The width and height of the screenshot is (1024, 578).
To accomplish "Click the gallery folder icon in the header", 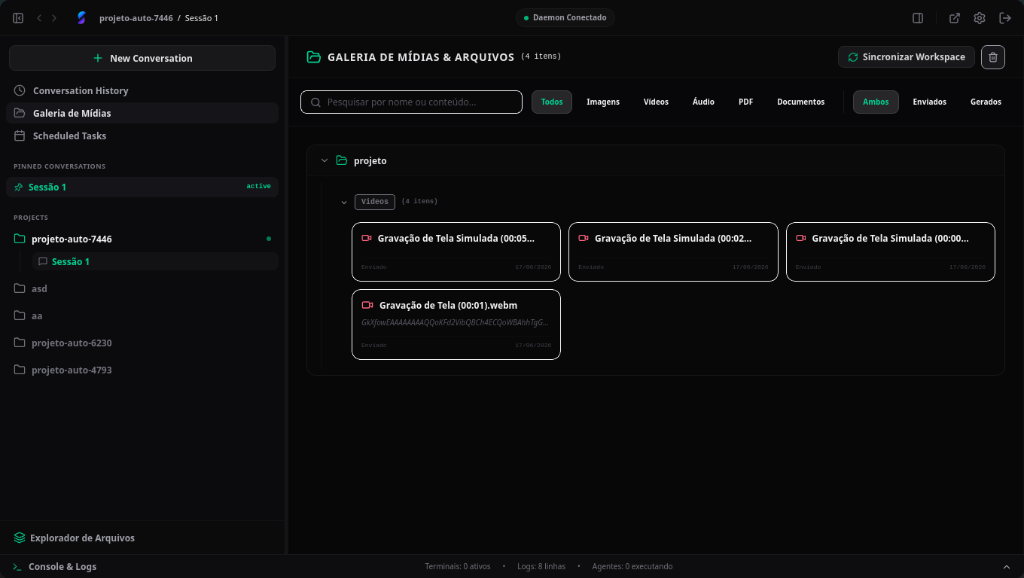I will coord(313,57).
